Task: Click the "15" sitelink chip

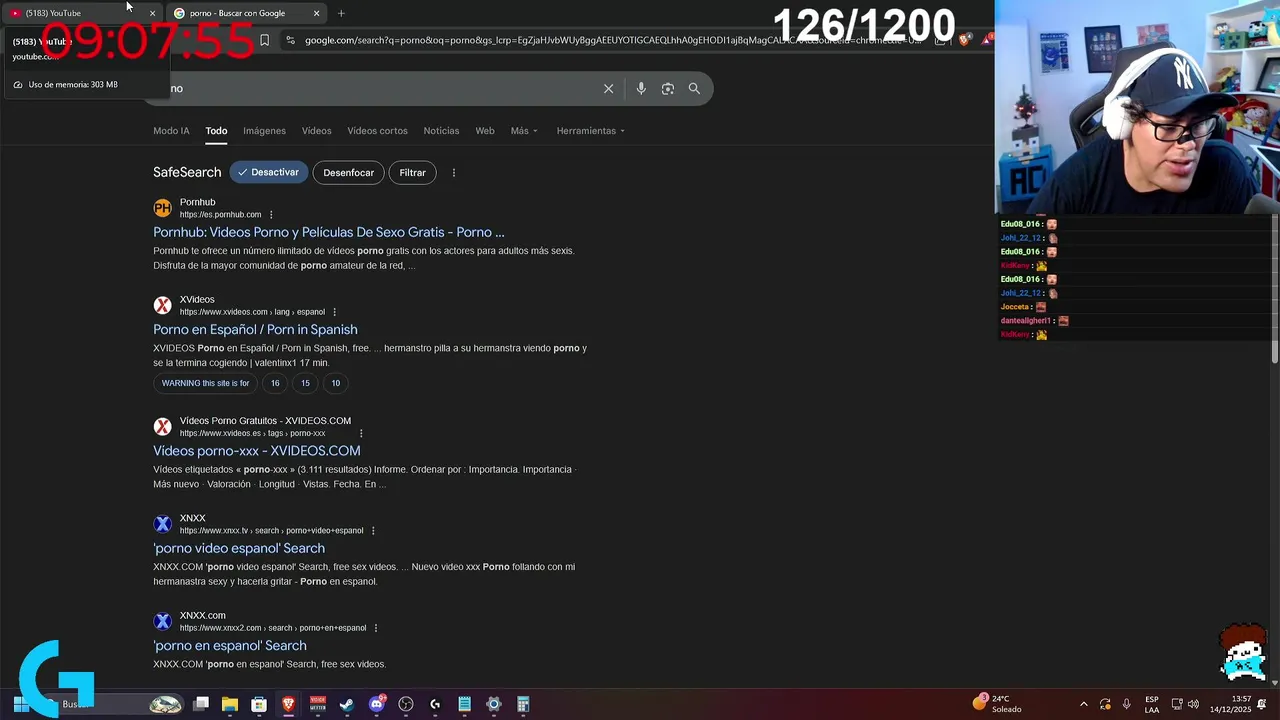Action: [x=305, y=383]
